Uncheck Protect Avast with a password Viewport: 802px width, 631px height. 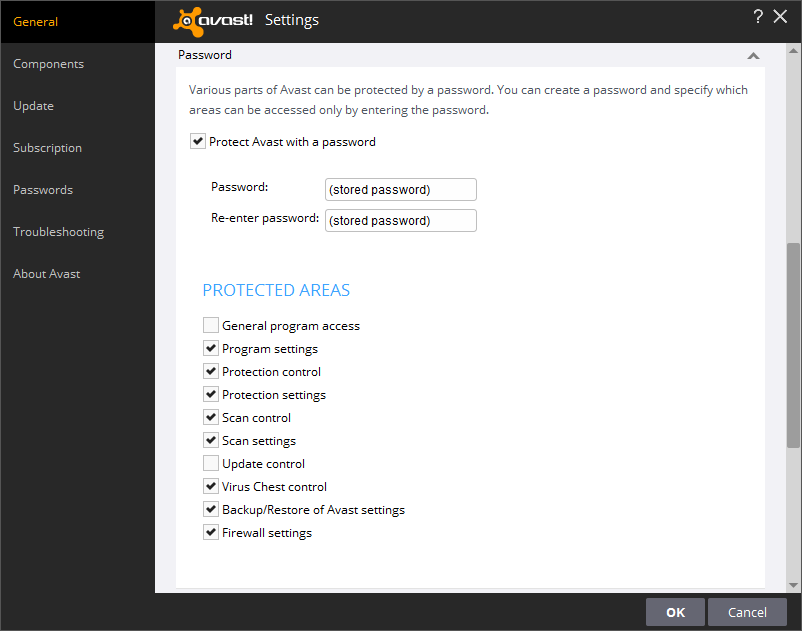[198, 142]
